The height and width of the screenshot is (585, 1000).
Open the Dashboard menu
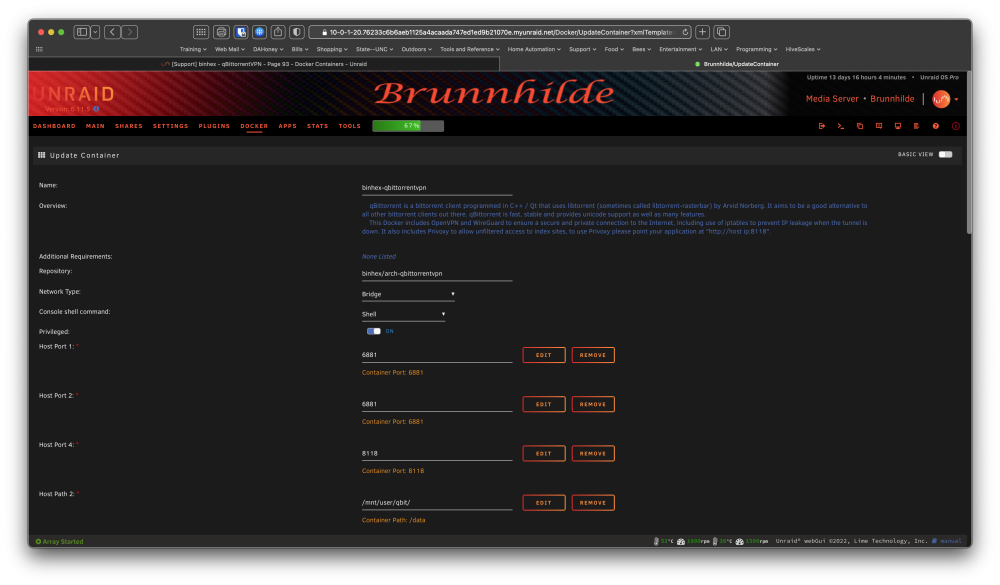pyautogui.click(x=54, y=126)
